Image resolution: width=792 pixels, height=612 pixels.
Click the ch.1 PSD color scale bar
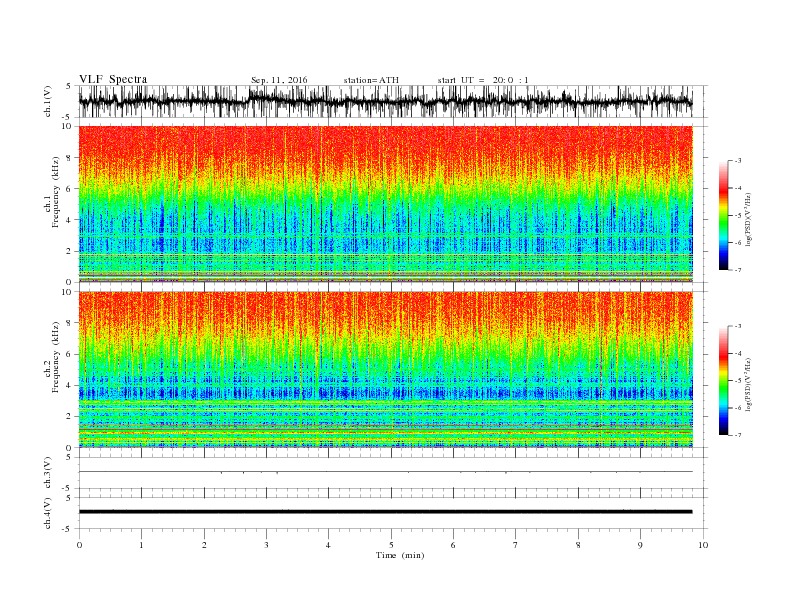coord(724,215)
